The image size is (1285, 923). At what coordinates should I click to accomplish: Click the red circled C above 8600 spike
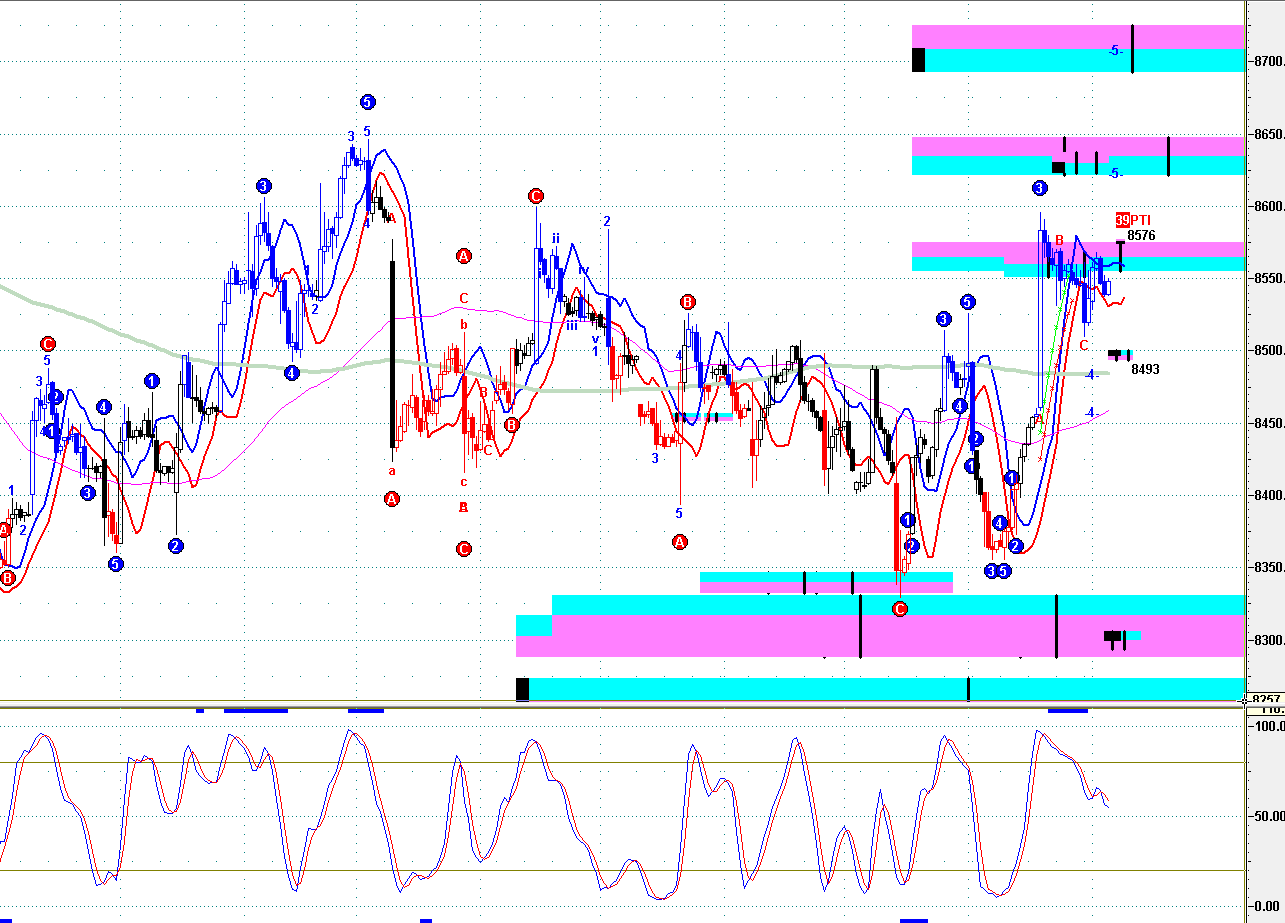pos(536,196)
